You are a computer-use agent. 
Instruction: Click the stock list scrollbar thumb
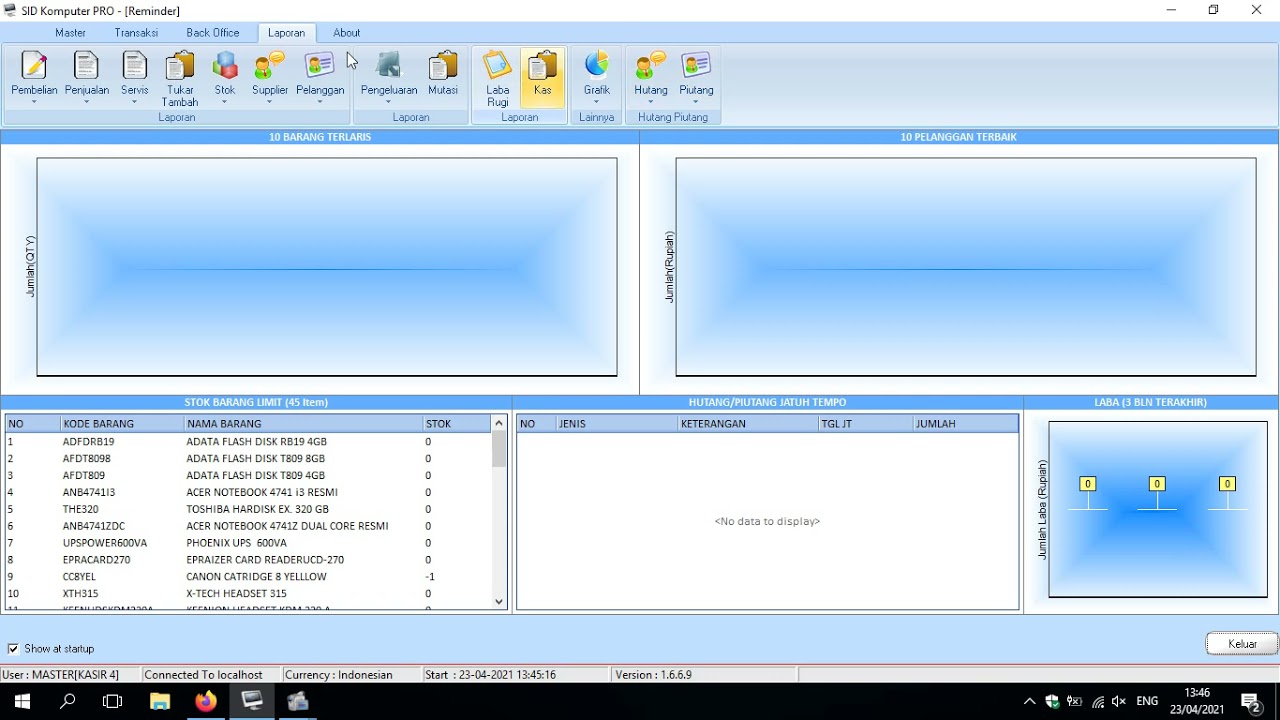tap(499, 450)
